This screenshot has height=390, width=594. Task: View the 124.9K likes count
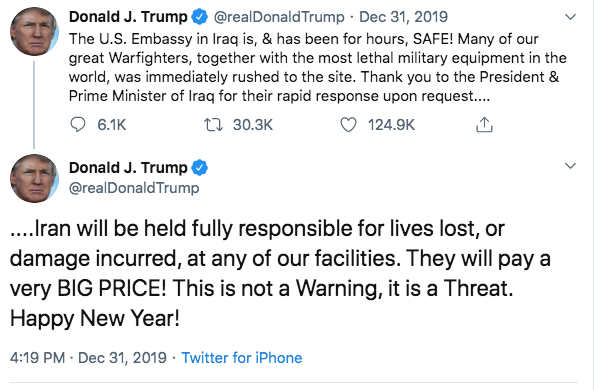coord(391,125)
